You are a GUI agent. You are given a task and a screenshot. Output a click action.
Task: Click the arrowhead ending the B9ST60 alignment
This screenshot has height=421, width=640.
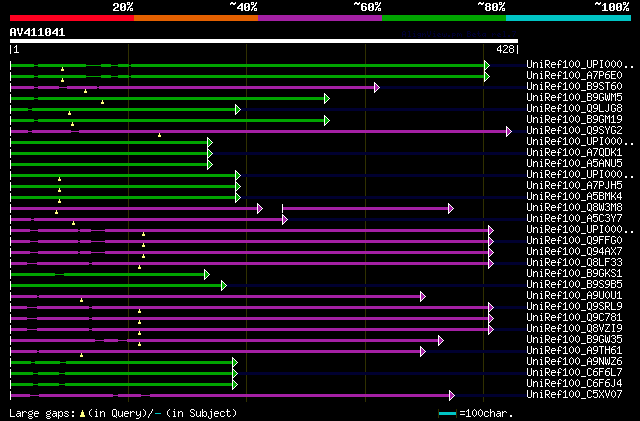[x=377, y=87]
